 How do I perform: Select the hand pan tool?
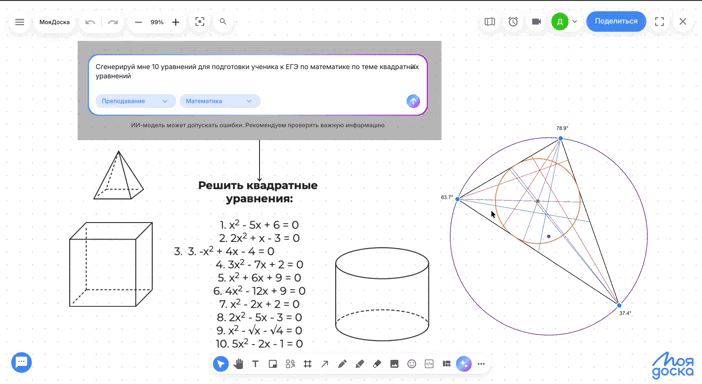[x=238, y=364]
